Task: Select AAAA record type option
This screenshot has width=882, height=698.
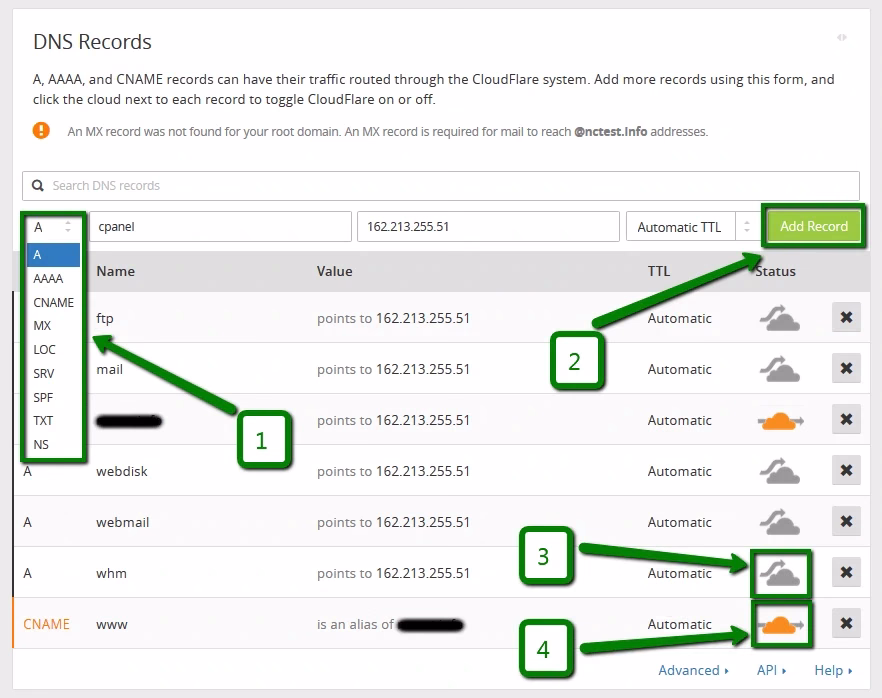Action: coord(53,278)
